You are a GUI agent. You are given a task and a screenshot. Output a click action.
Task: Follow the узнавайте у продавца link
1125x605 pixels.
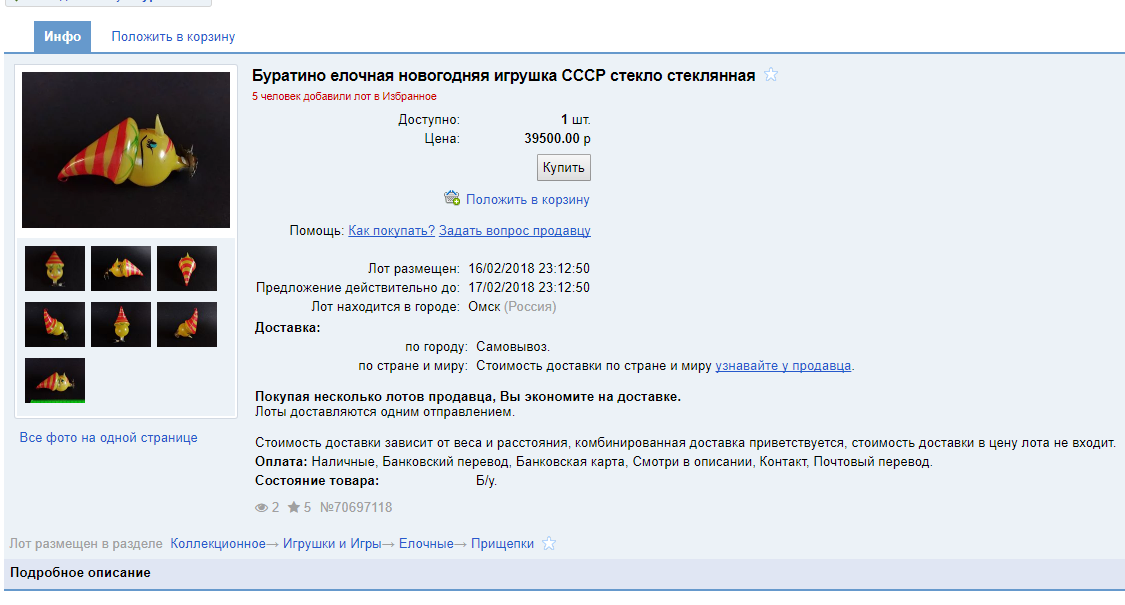(x=783, y=365)
